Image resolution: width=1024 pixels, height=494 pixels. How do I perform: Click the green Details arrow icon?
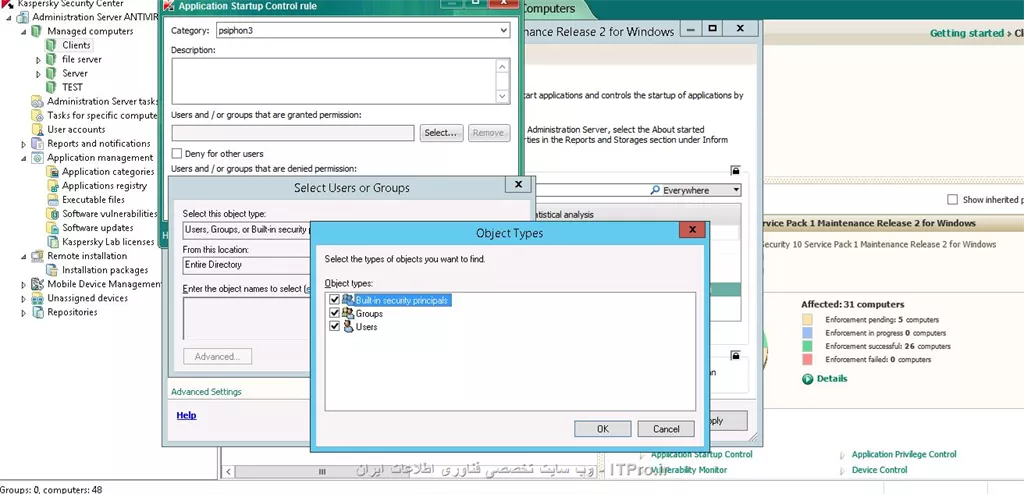807,379
